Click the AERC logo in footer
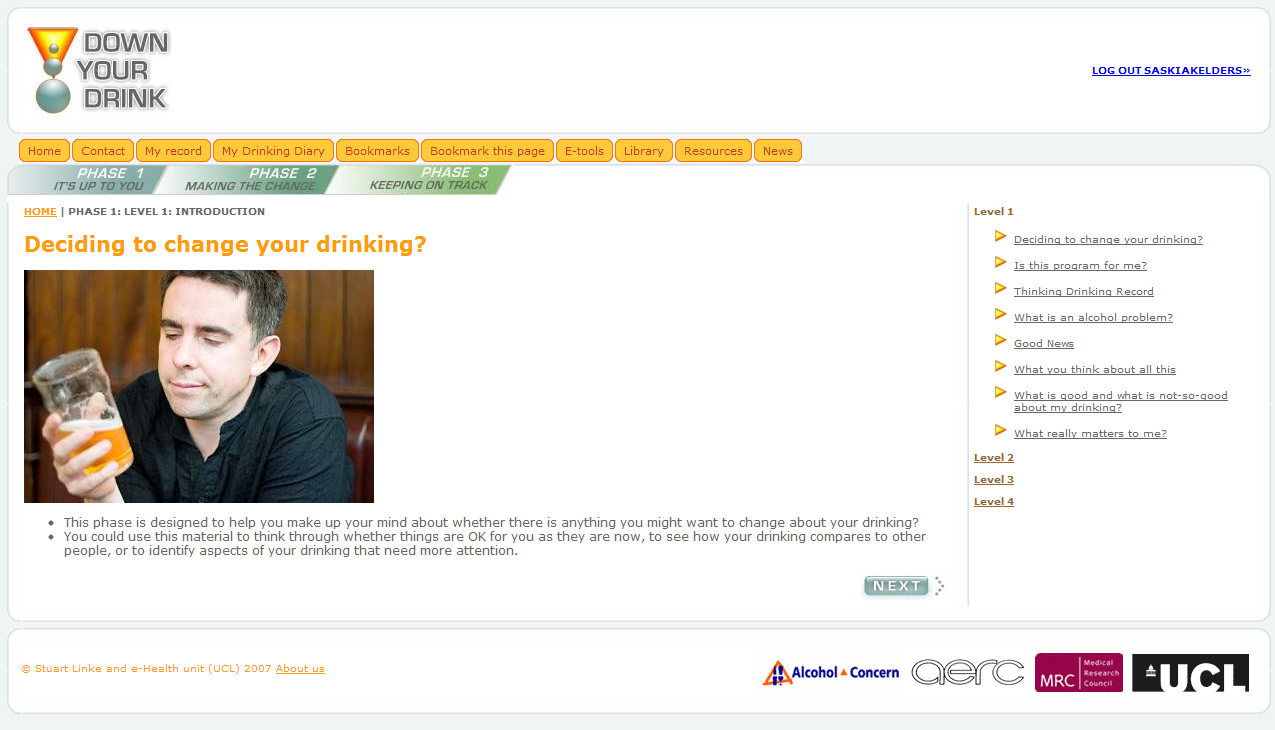The image size is (1275, 730). point(967,673)
